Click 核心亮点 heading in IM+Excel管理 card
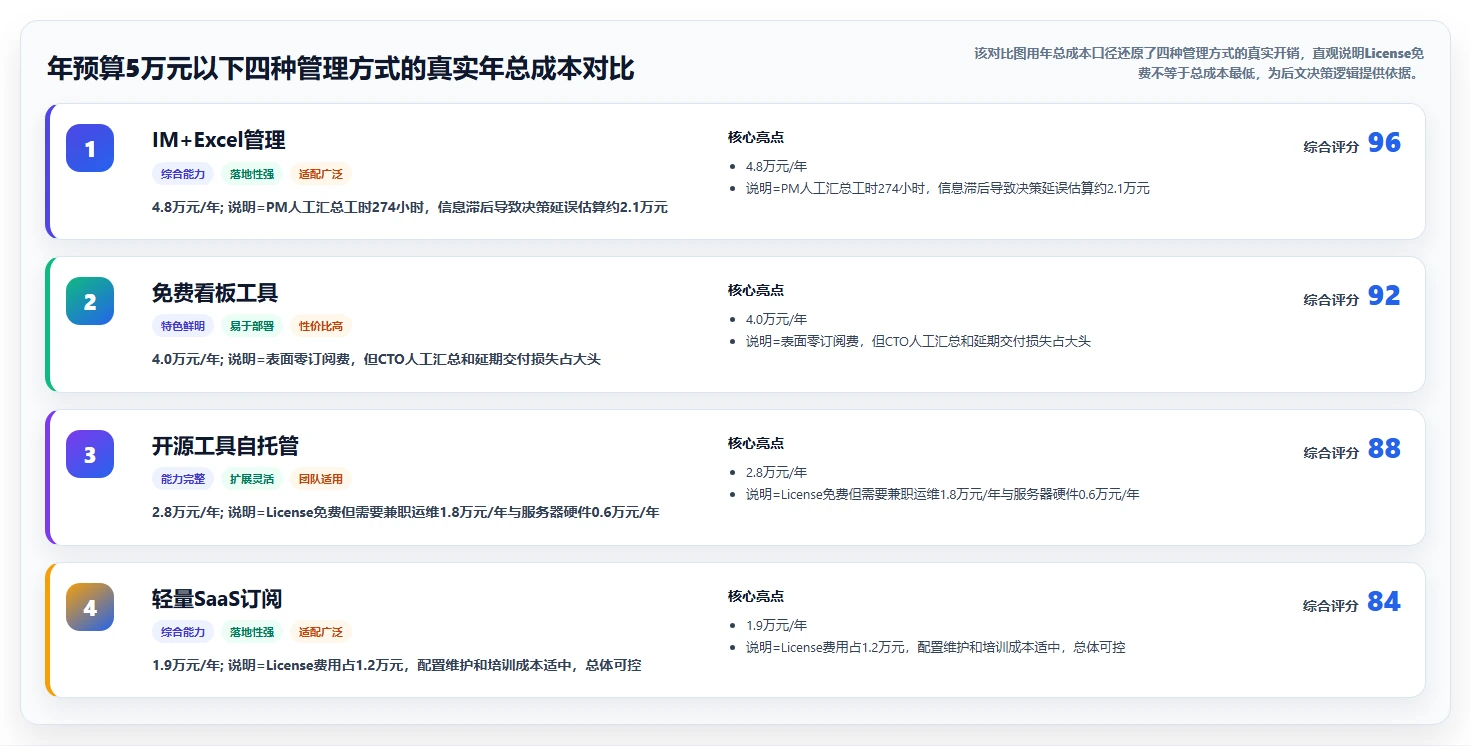 click(756, 138)
